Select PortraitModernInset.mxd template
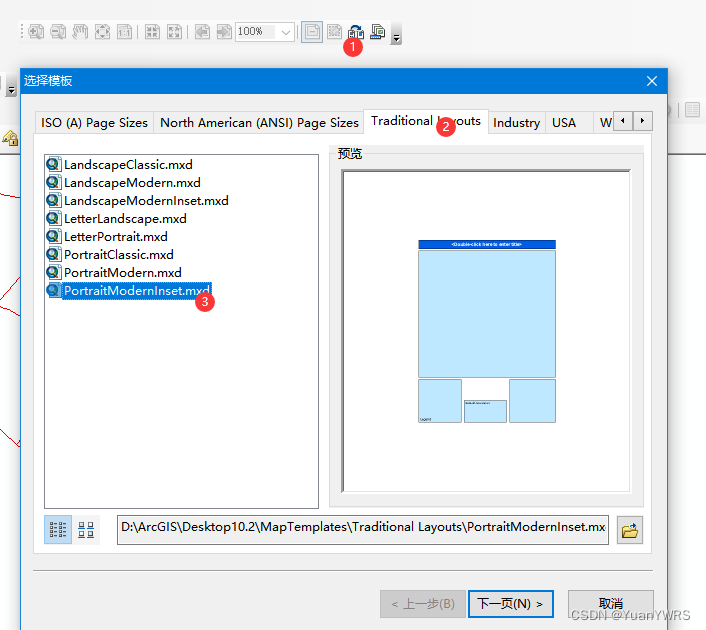This screenshot has width=706, height=630. [137, 290]
